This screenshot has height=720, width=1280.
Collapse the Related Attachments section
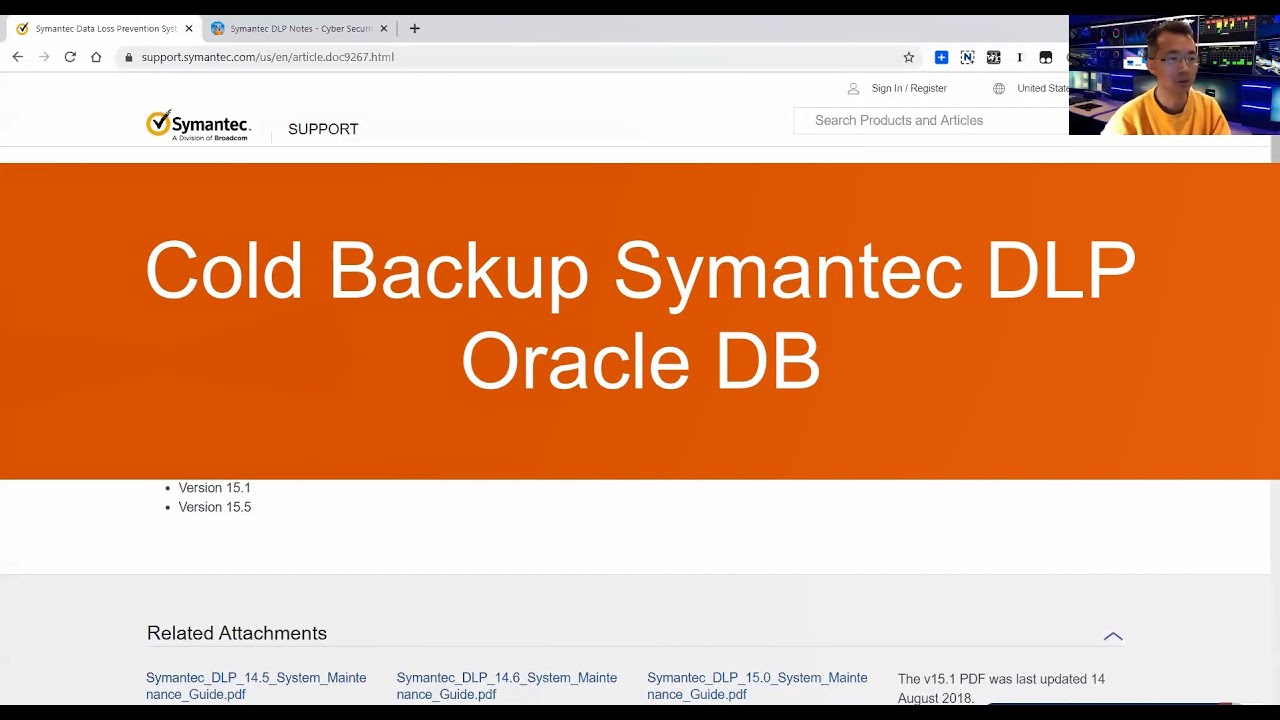pyautogui.click(x=1113, y=636)
